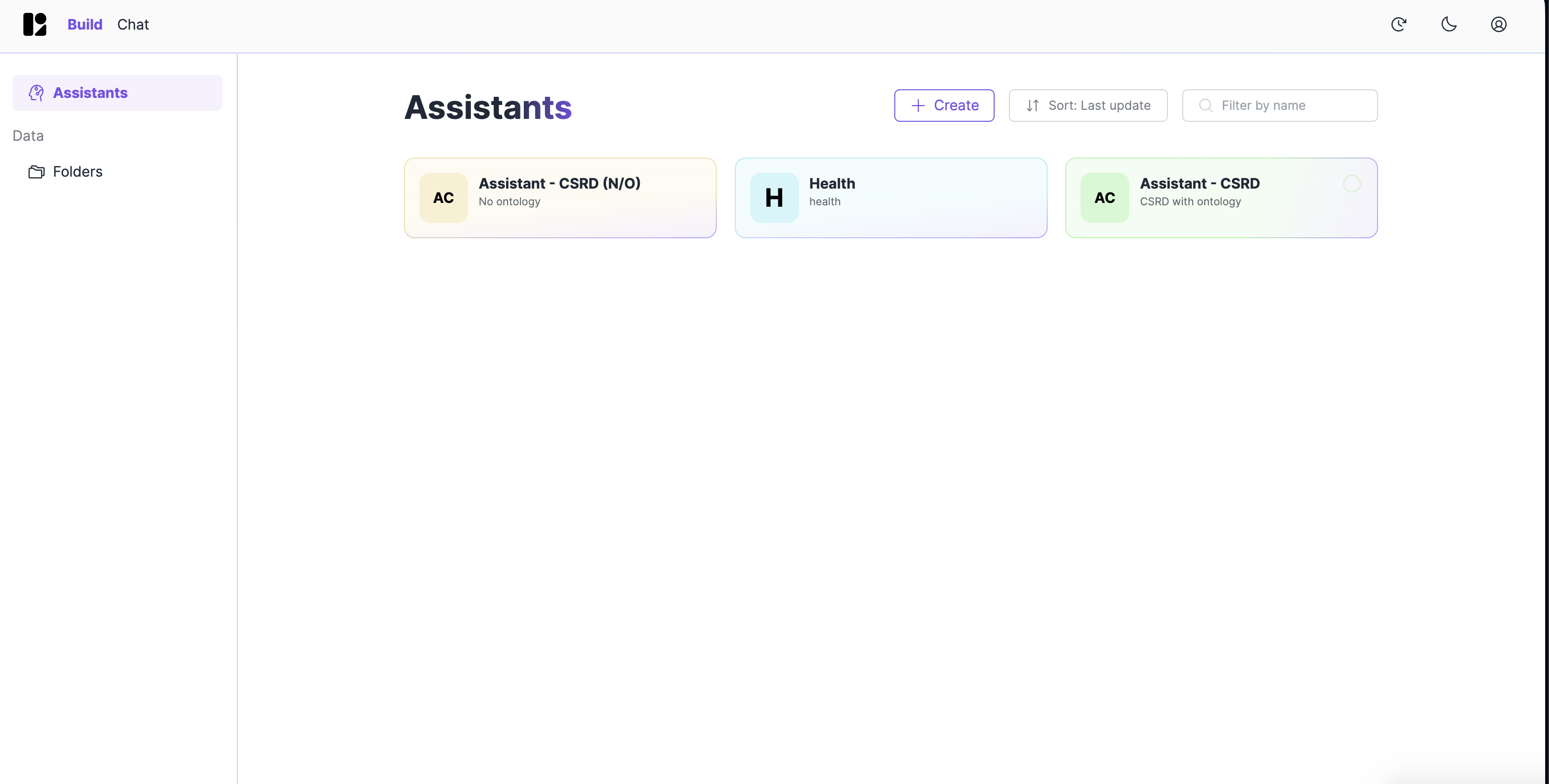This screenshot has height=784, width=1549.
Task: Open the Folders item in sidebar
Action: 77,172
